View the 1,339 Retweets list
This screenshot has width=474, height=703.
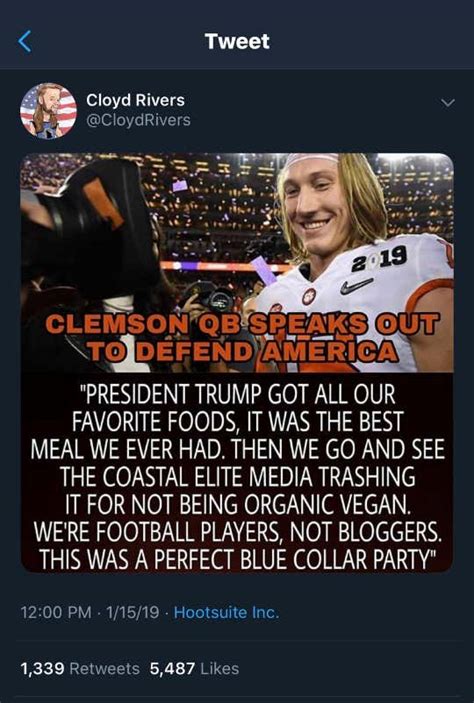pos(80,669)
